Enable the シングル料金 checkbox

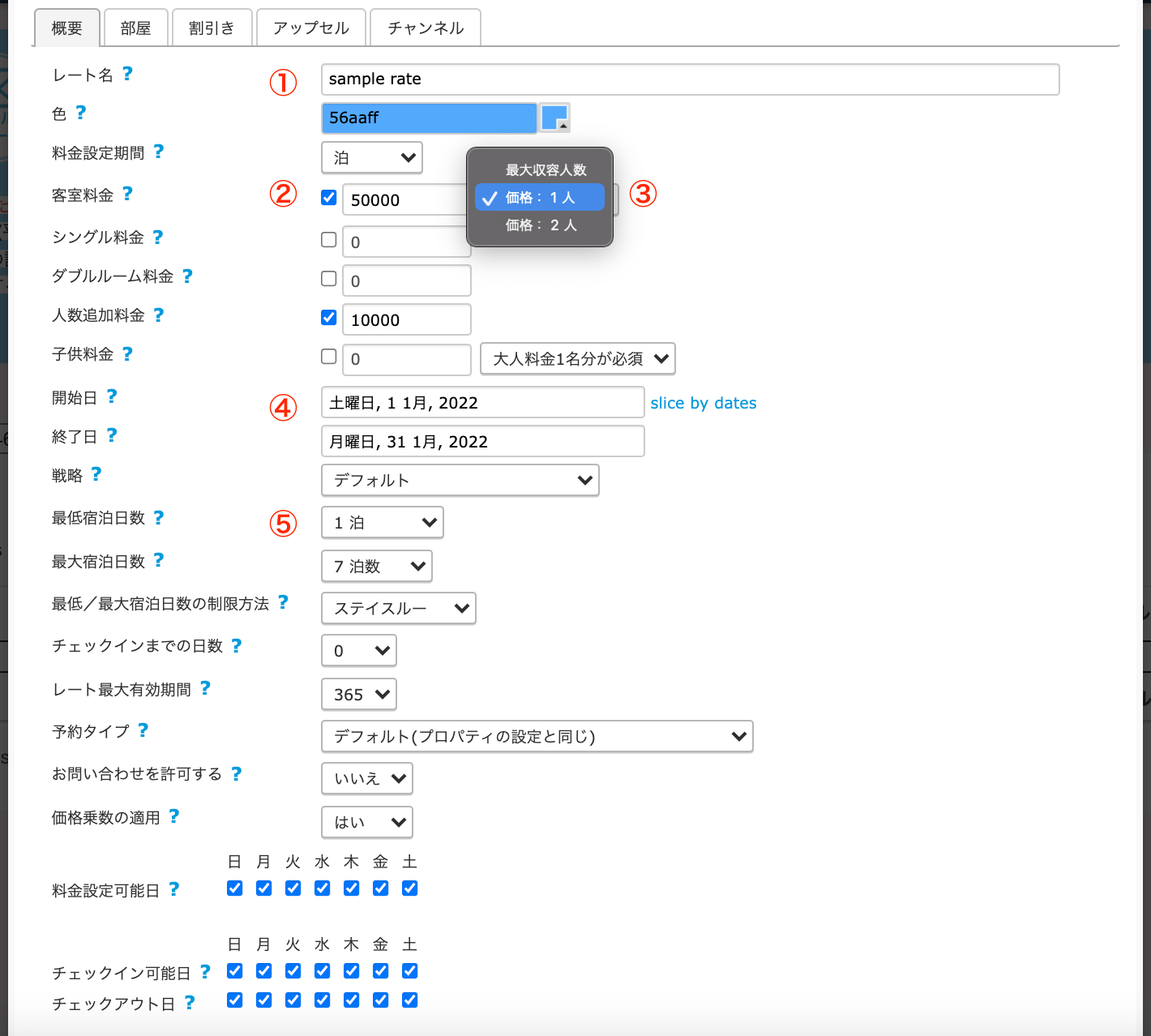329,240
